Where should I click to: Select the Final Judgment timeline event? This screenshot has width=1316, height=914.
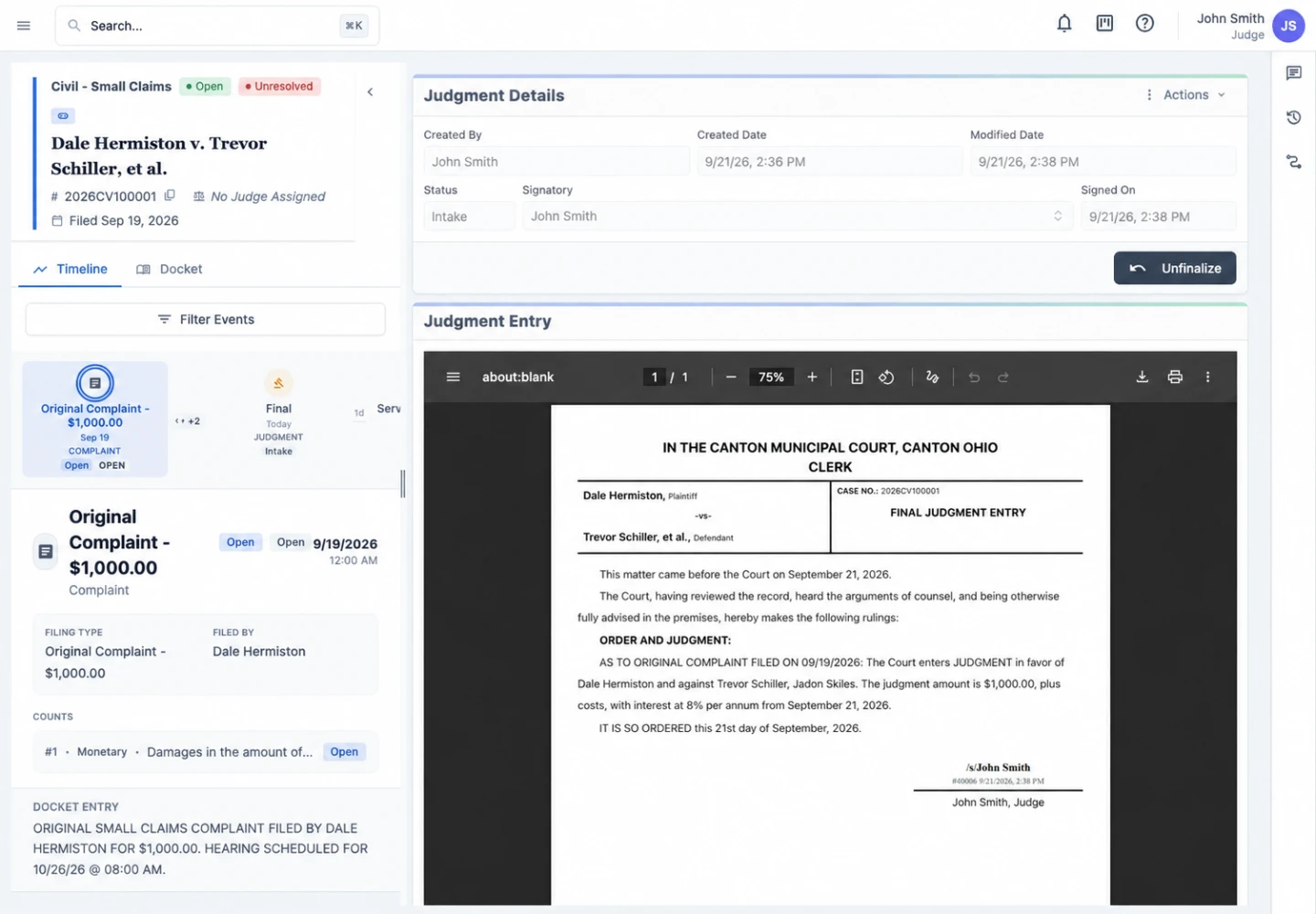coord(279,413)
